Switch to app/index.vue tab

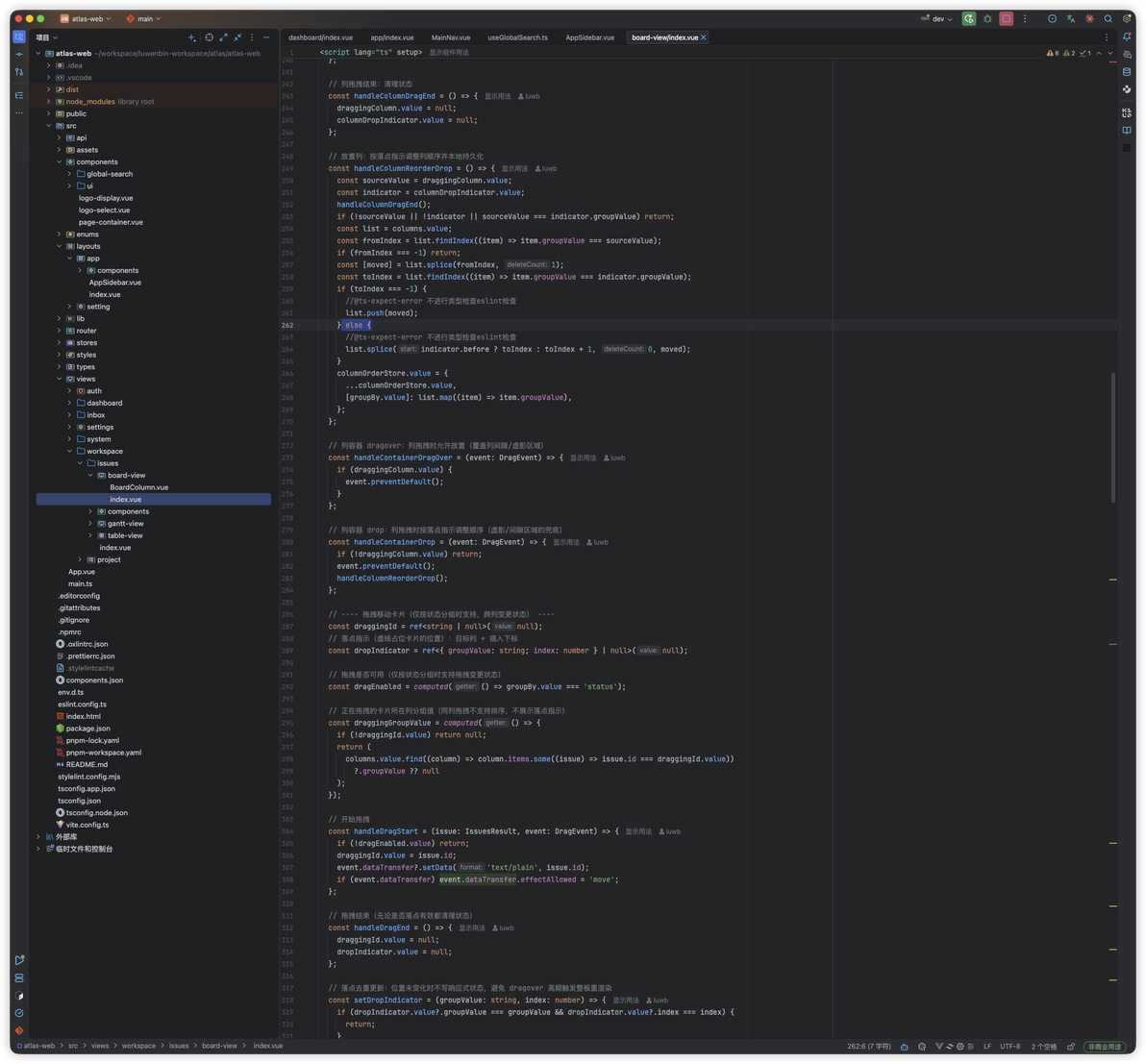391,37
